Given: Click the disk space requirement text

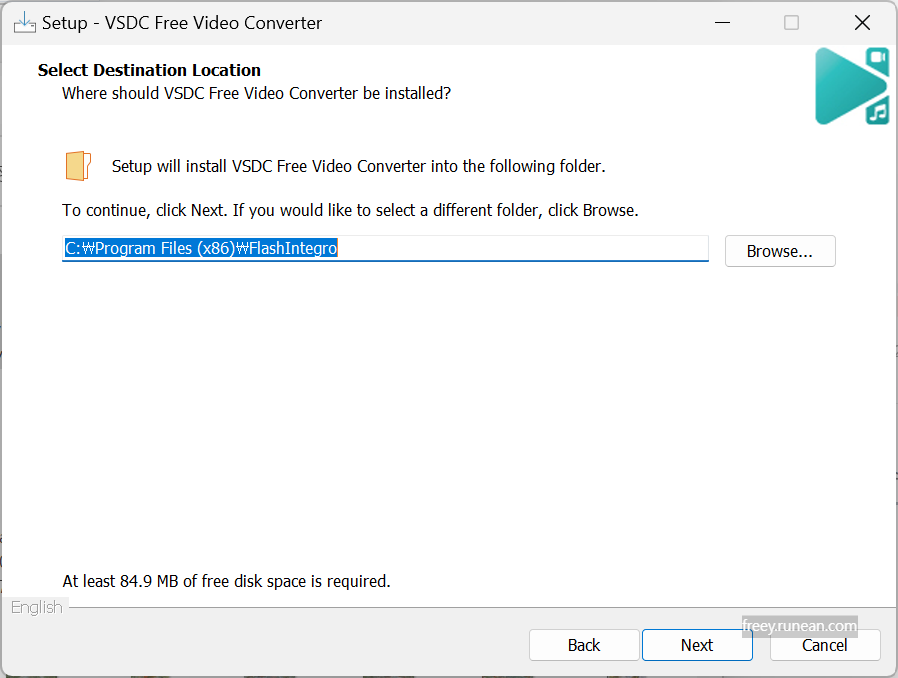Looking at the screenshot, I should click(226, 581).
